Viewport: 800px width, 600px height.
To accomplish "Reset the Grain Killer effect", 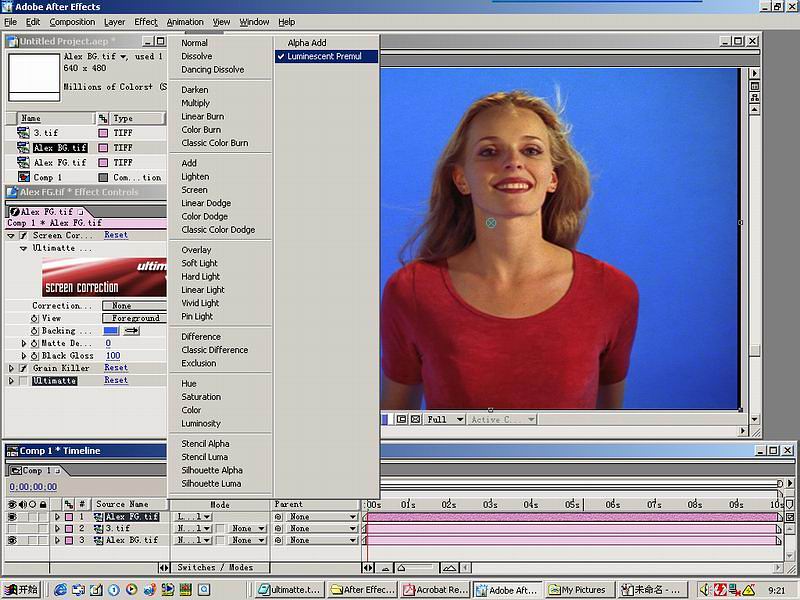I will point(116,368).
